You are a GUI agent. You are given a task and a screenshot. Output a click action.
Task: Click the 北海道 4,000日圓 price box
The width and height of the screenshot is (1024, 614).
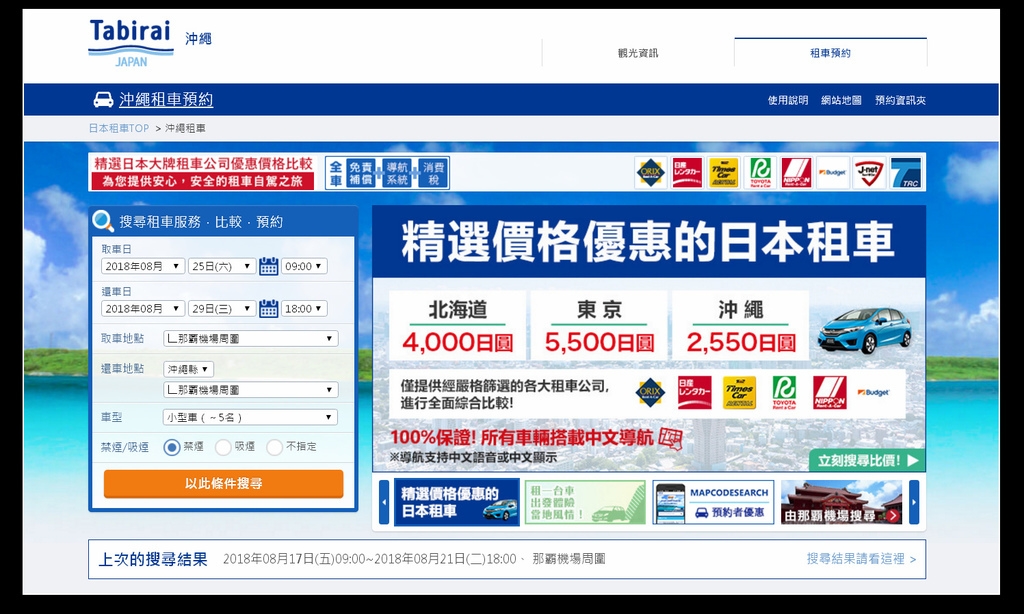click(x=457, y=325)
